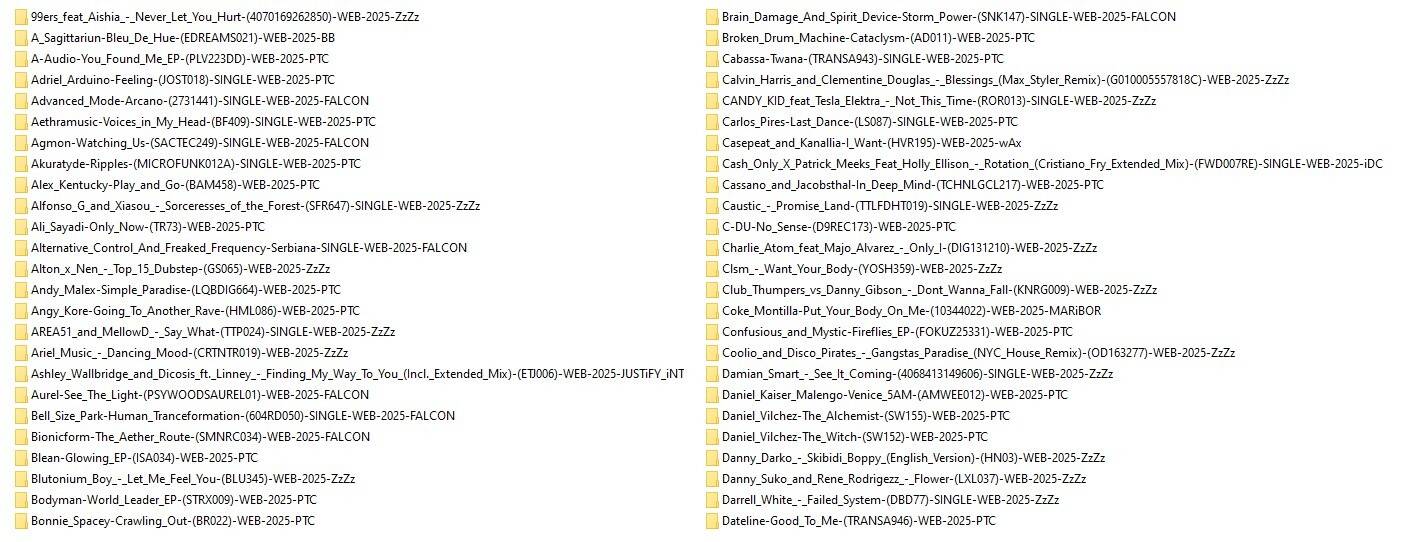The width and height of the screenshot is (1411, 542).
Task: Click folder icon of A_Sagittariun-Bleu_De_Hue
Action: [x=21, y=38]
